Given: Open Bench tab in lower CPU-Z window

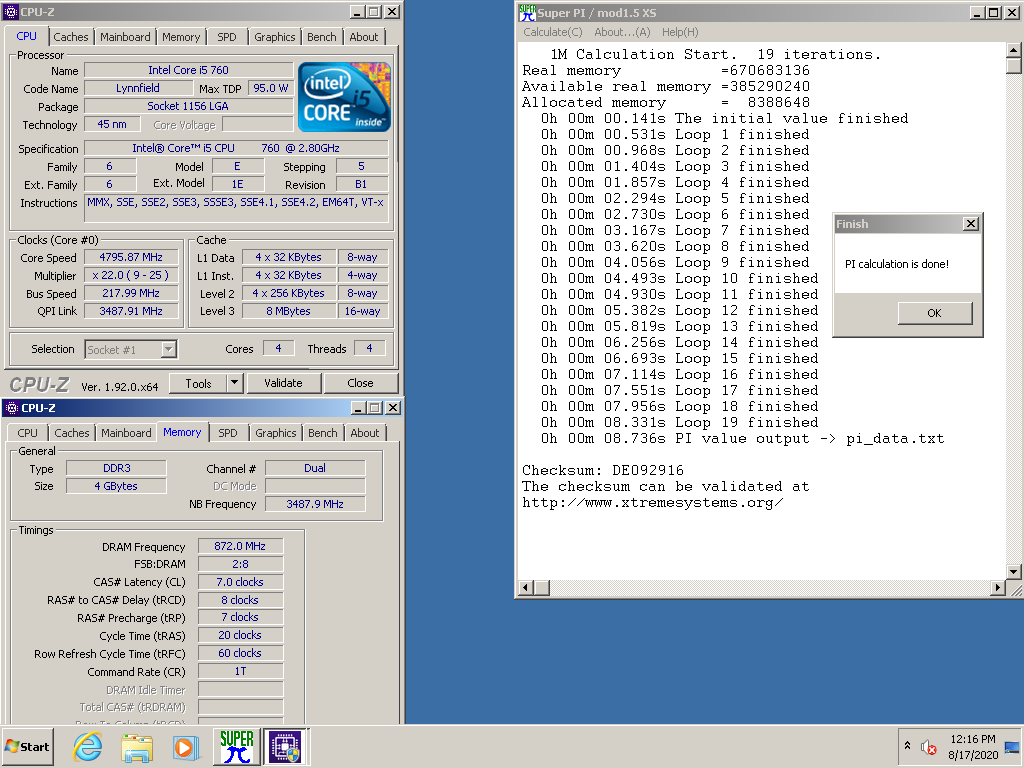Looking at the screenshot, I should click(323, 433).
